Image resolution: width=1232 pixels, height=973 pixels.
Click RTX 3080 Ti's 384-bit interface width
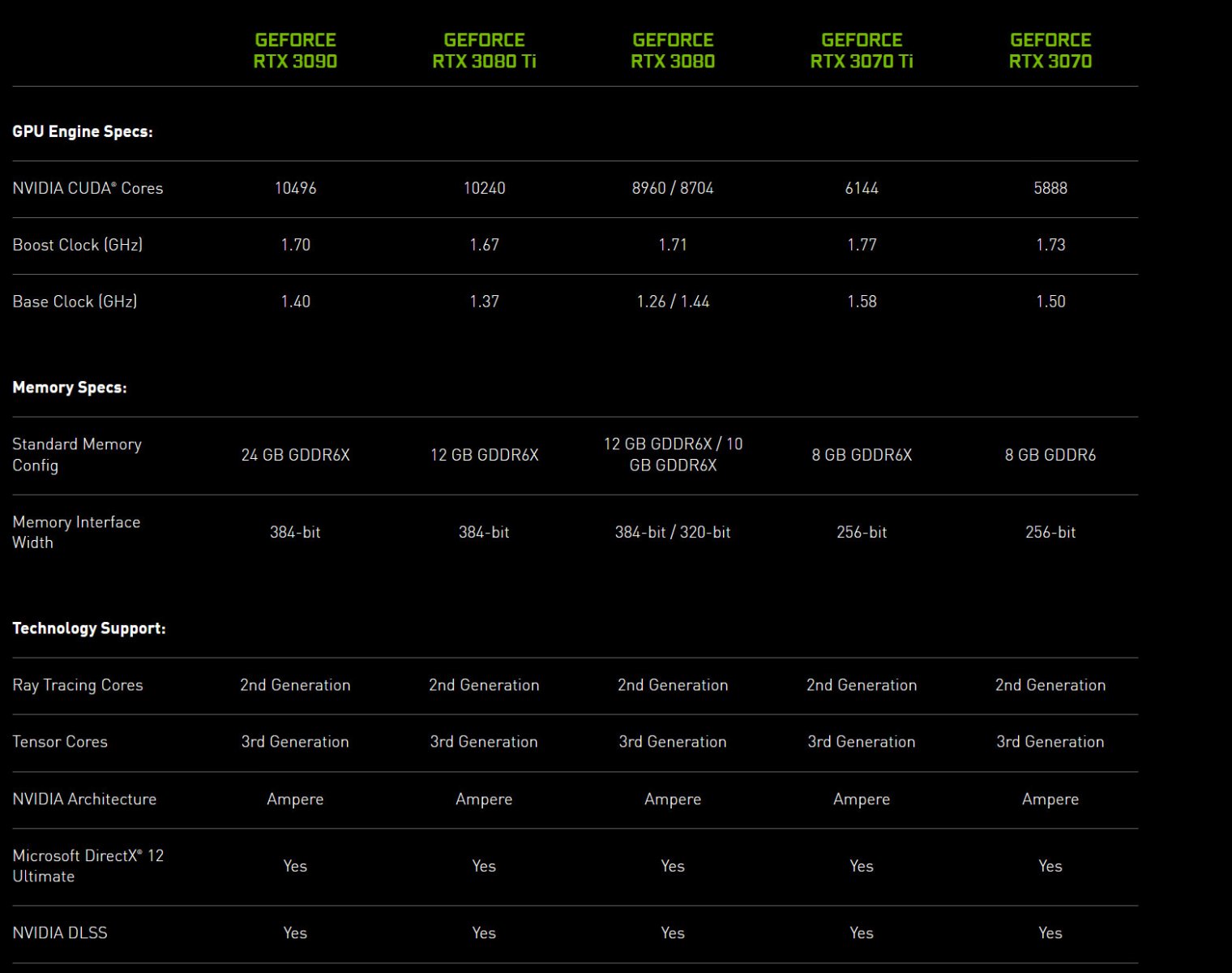click(x=484, y=533)
